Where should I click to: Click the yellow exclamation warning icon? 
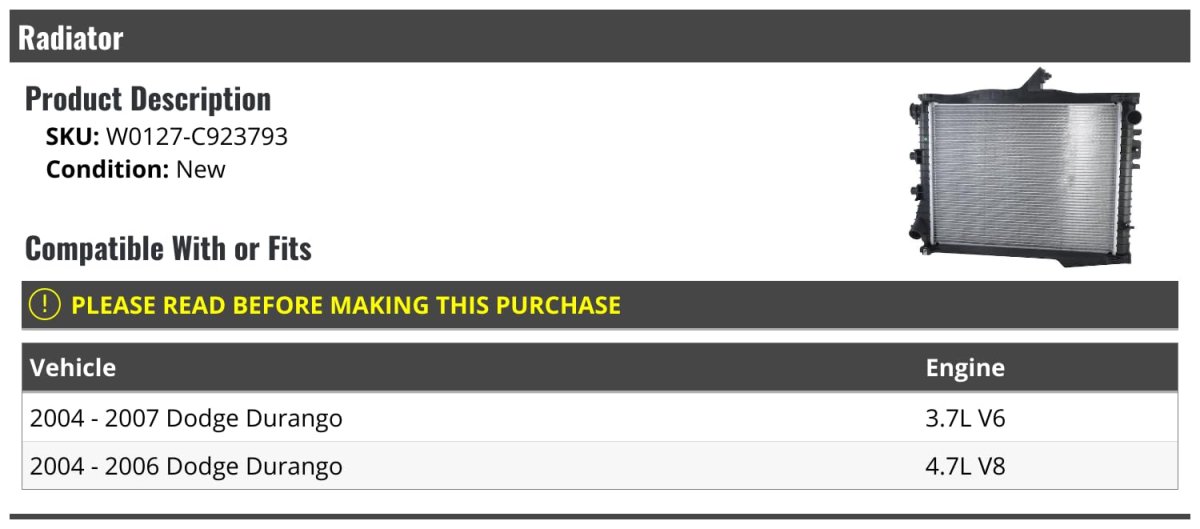[45, 305]
